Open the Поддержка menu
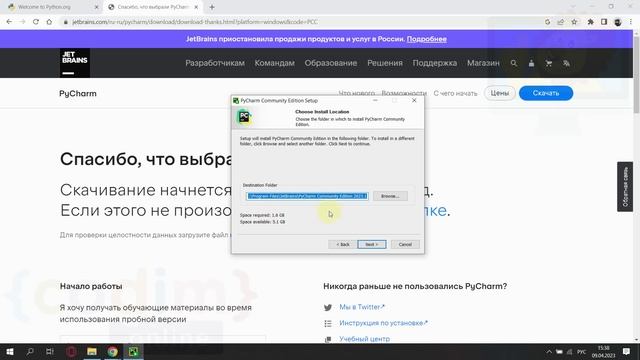Image resolution: width=640 pixels, height=360 pixels. pyautogui.click(x=435, y=63)
